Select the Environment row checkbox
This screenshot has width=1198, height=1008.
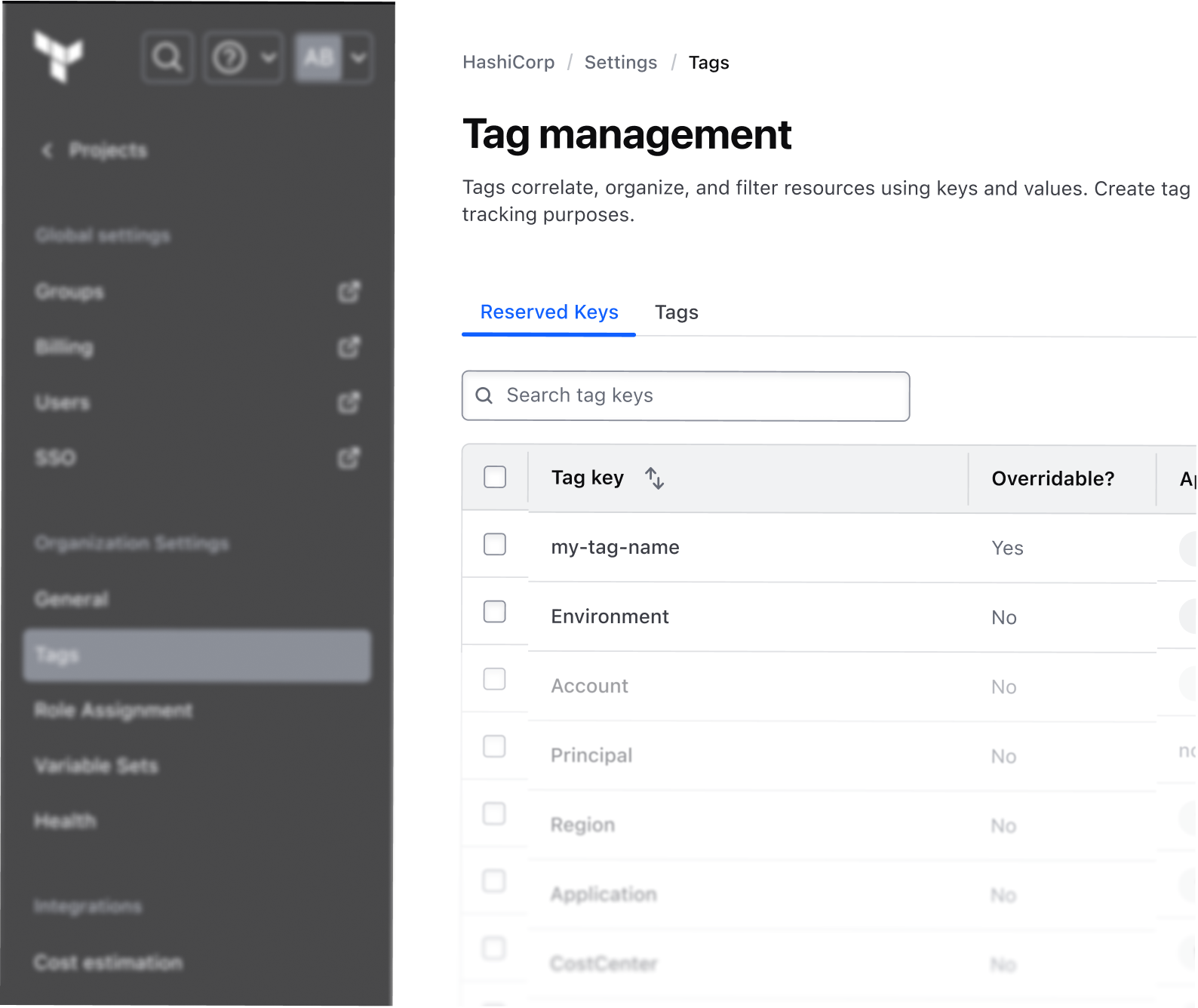click(495, 612)
